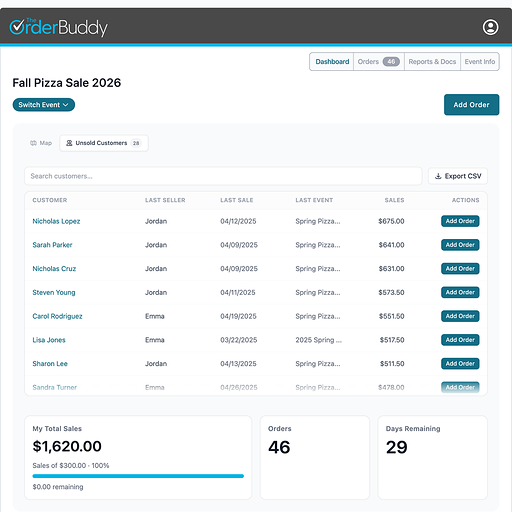
Task: Open the user profile account icon
Action: (x=490, y=27)
